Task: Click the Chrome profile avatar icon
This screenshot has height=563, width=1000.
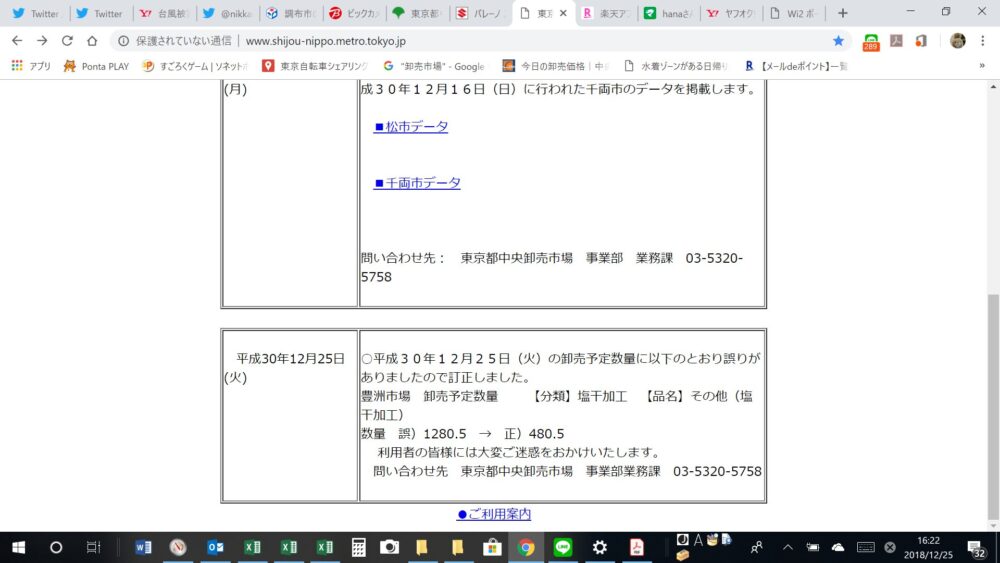Action: point(957,41)
